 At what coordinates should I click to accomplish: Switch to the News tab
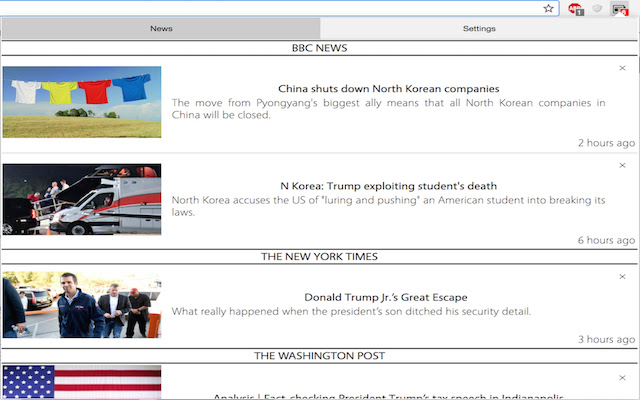tap(161, 29)
